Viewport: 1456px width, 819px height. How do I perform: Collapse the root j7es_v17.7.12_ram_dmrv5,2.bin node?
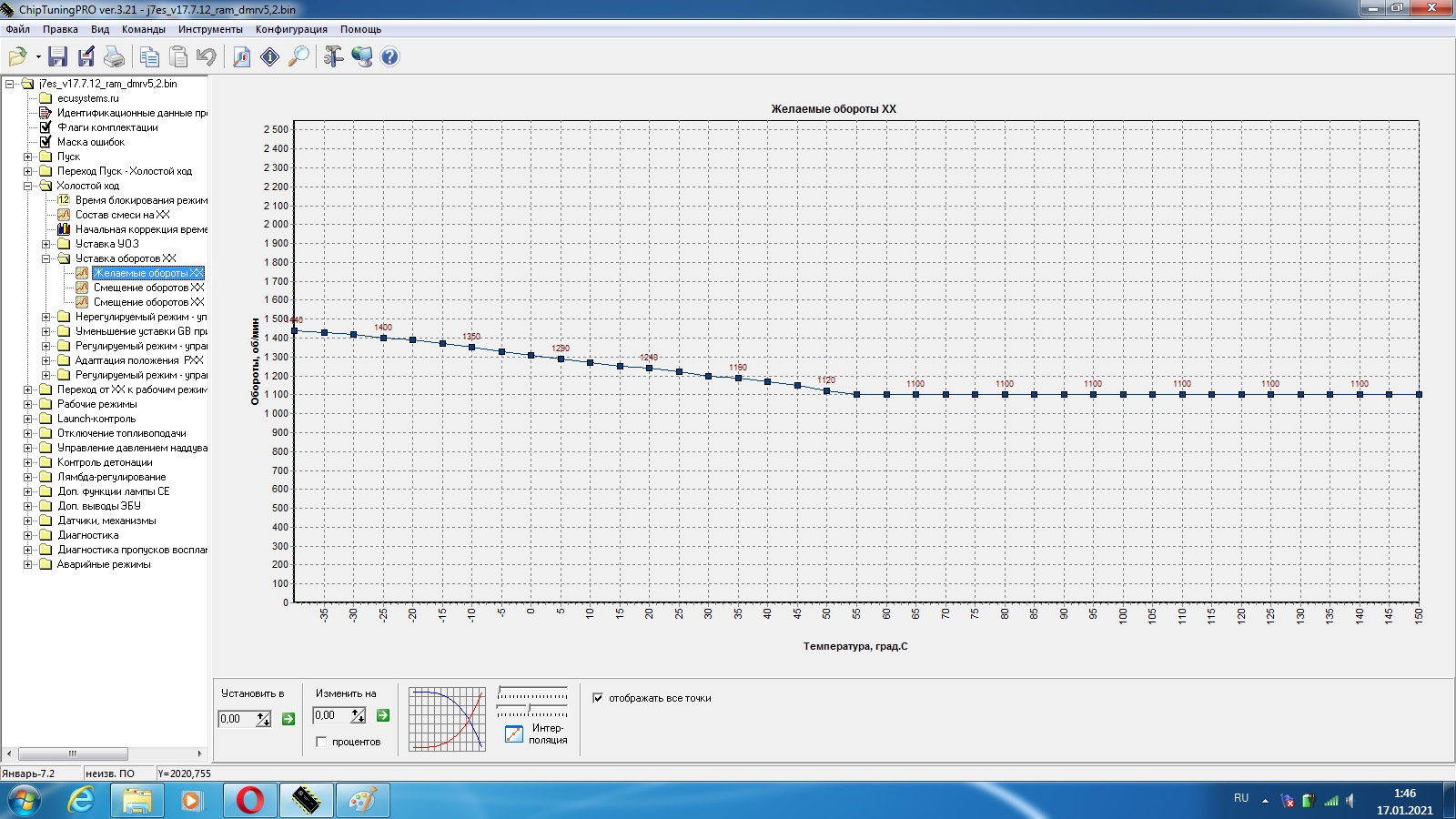click(10, 84)
